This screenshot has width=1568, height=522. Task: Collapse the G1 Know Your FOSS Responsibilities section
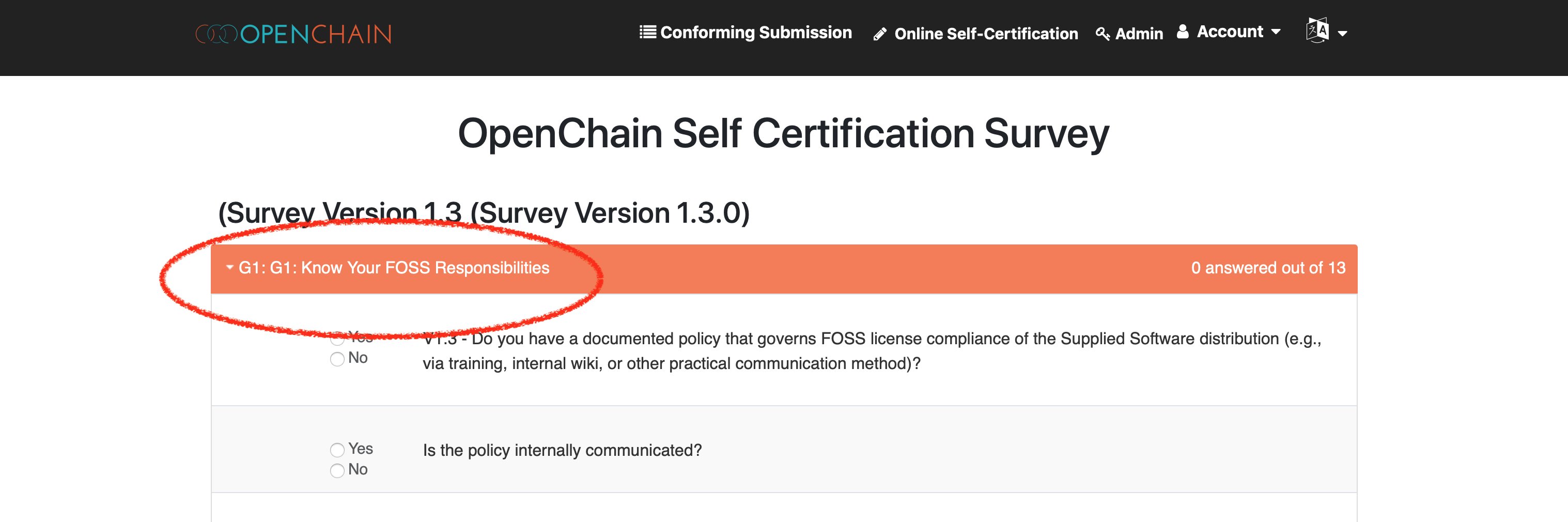tap(229, 268)
